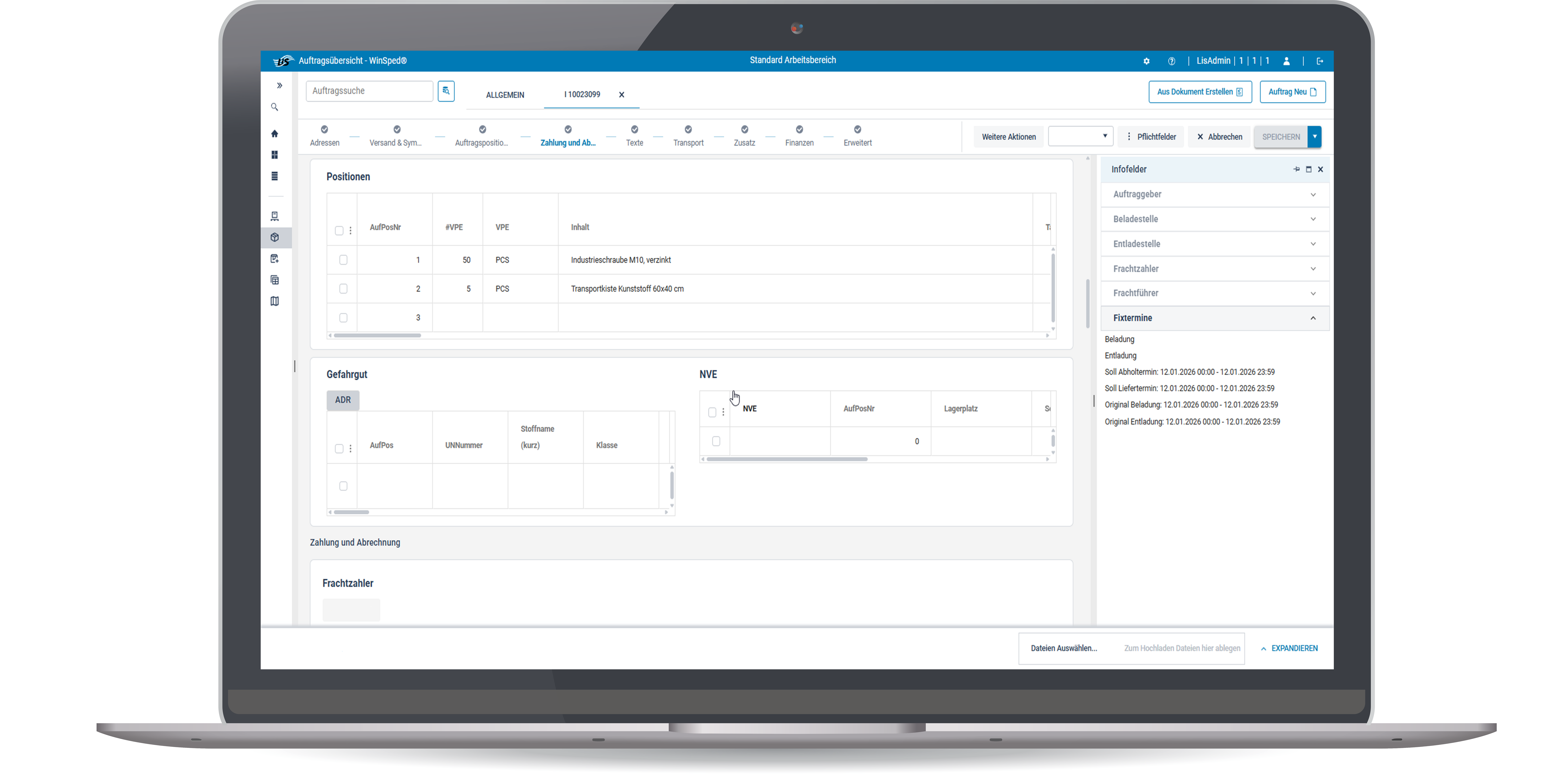Click the logout icon in the top bar
Screen dimensions: 1551x784
point(1320,61)
